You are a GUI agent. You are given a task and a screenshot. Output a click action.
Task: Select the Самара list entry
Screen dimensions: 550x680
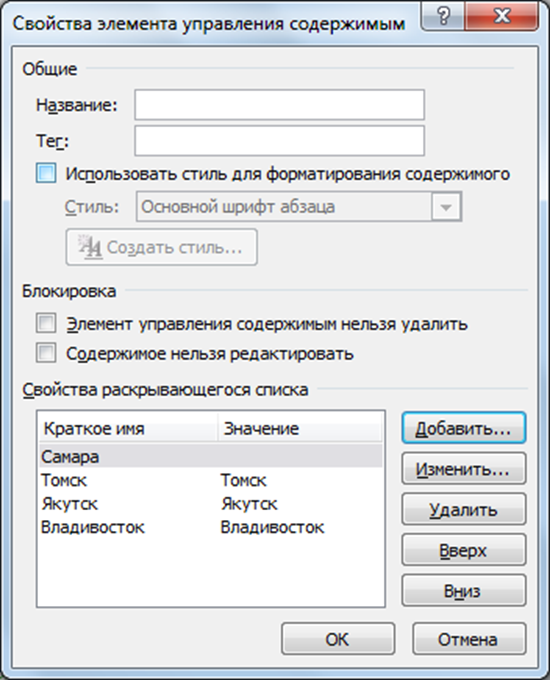(x=211, y=456)
